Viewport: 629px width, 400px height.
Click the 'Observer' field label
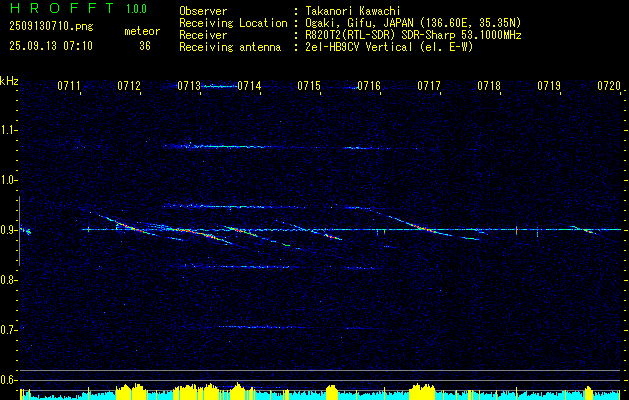(x=203, y=12)
